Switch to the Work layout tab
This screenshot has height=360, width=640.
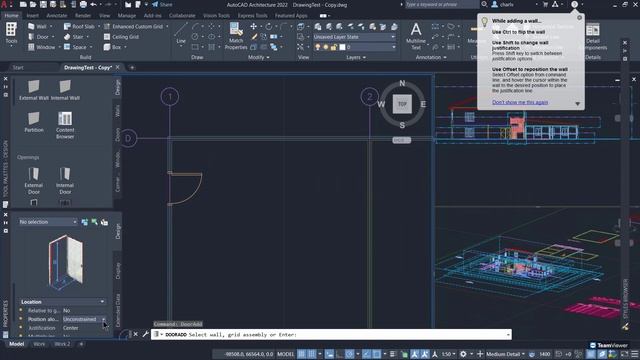[39, 344]
